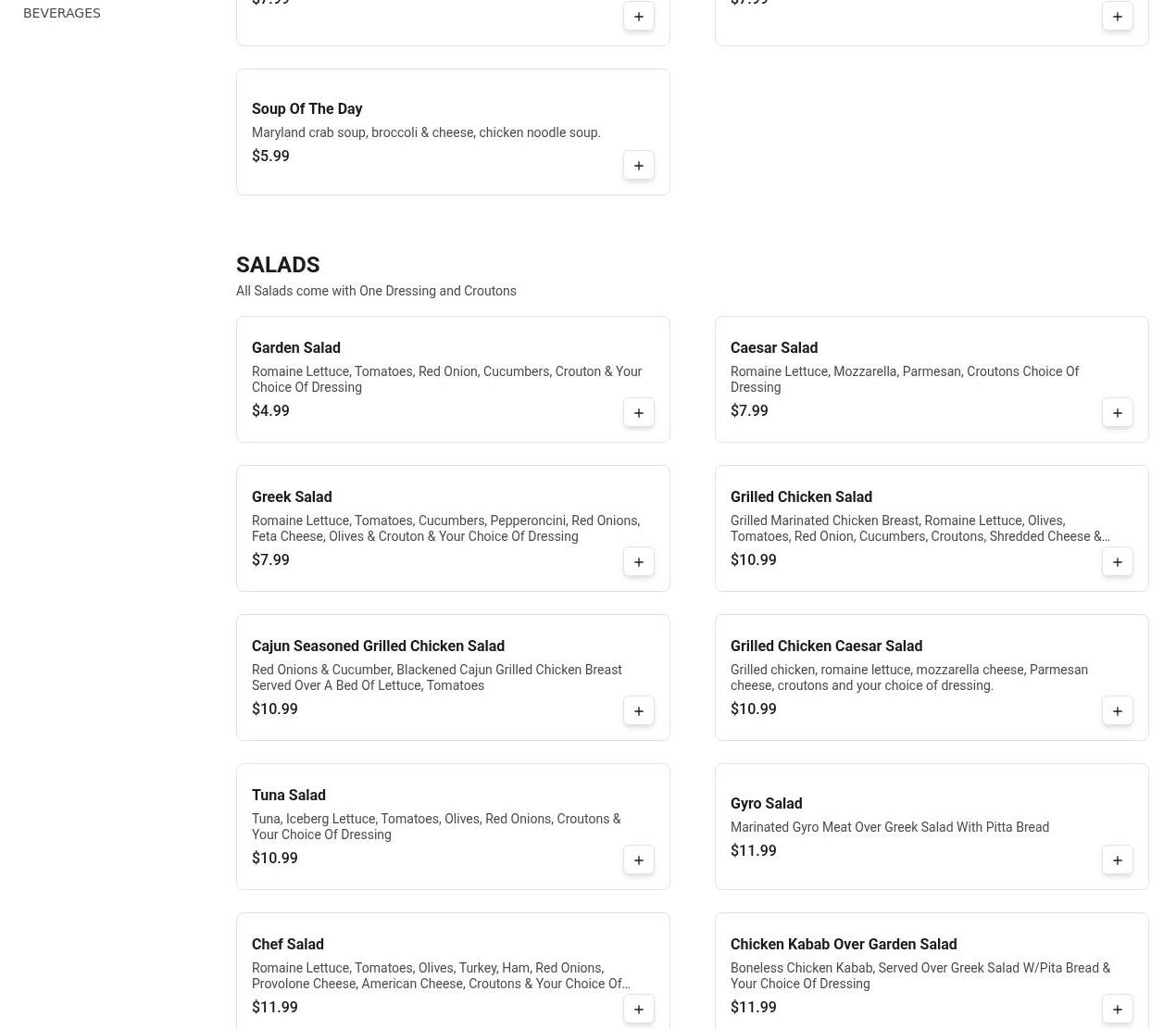This screenshot has height=1029, width=1176.
Task: Add Gyro Salad with plus button
Action: (1118, 860)
